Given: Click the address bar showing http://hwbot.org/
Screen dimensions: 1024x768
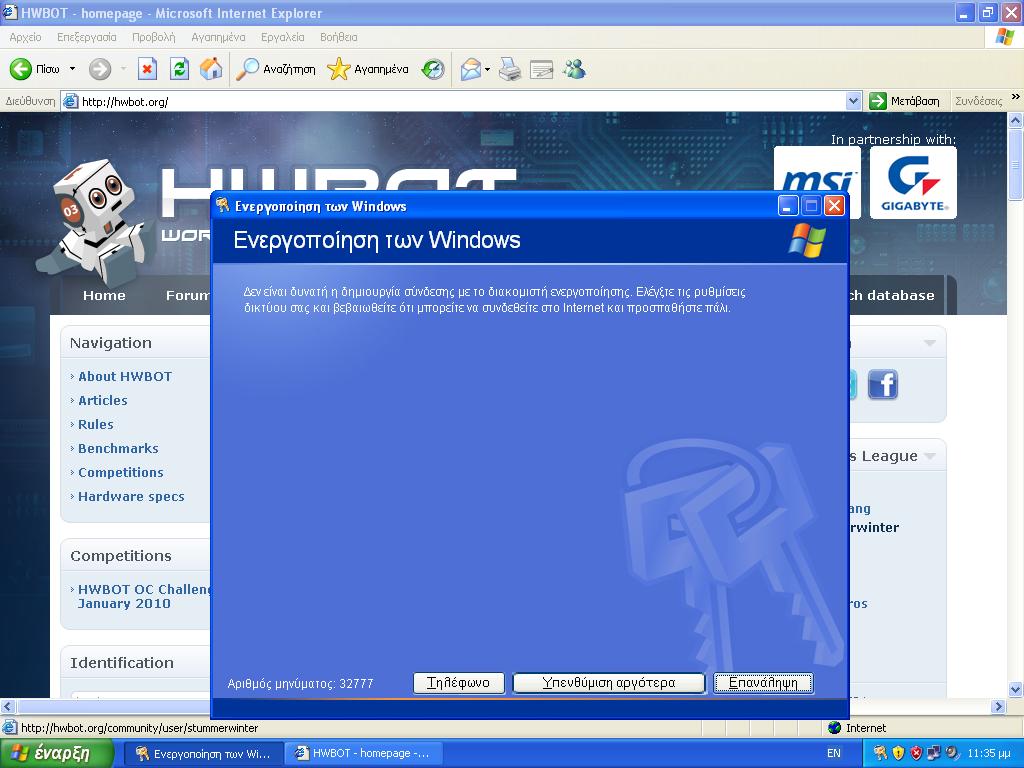Looking at the screenshot, I should coord(461,101).
